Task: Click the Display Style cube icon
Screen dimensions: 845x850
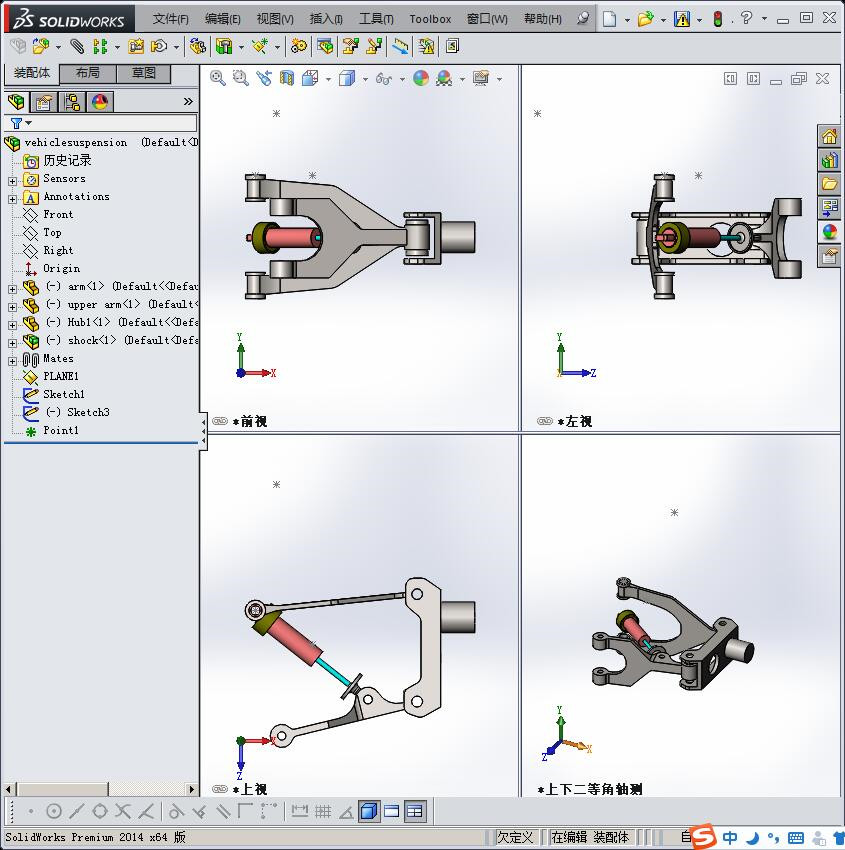Action: tap(347, 79)
